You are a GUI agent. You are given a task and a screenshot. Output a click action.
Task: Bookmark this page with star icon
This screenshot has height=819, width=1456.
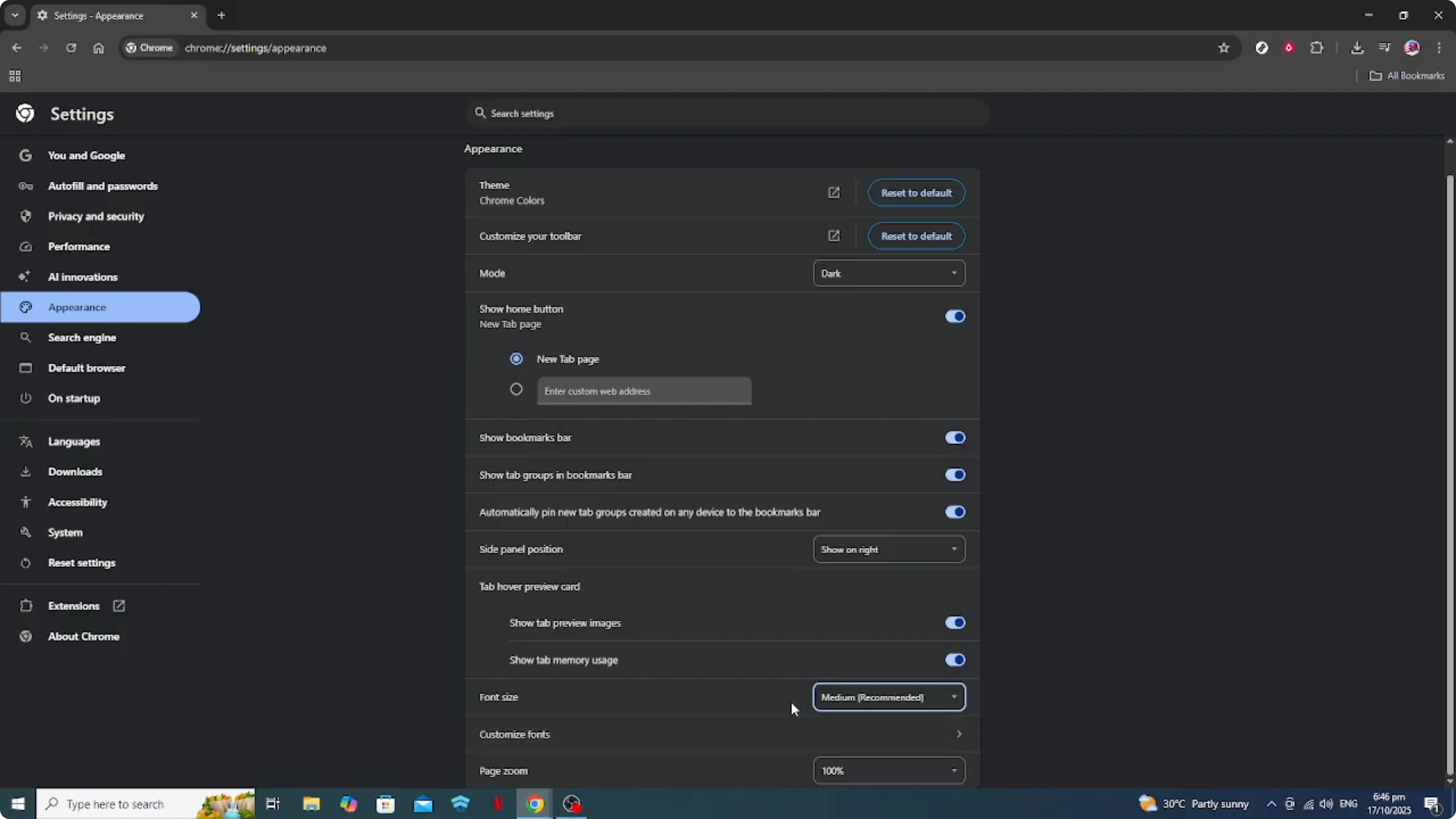pos(1224,48)
